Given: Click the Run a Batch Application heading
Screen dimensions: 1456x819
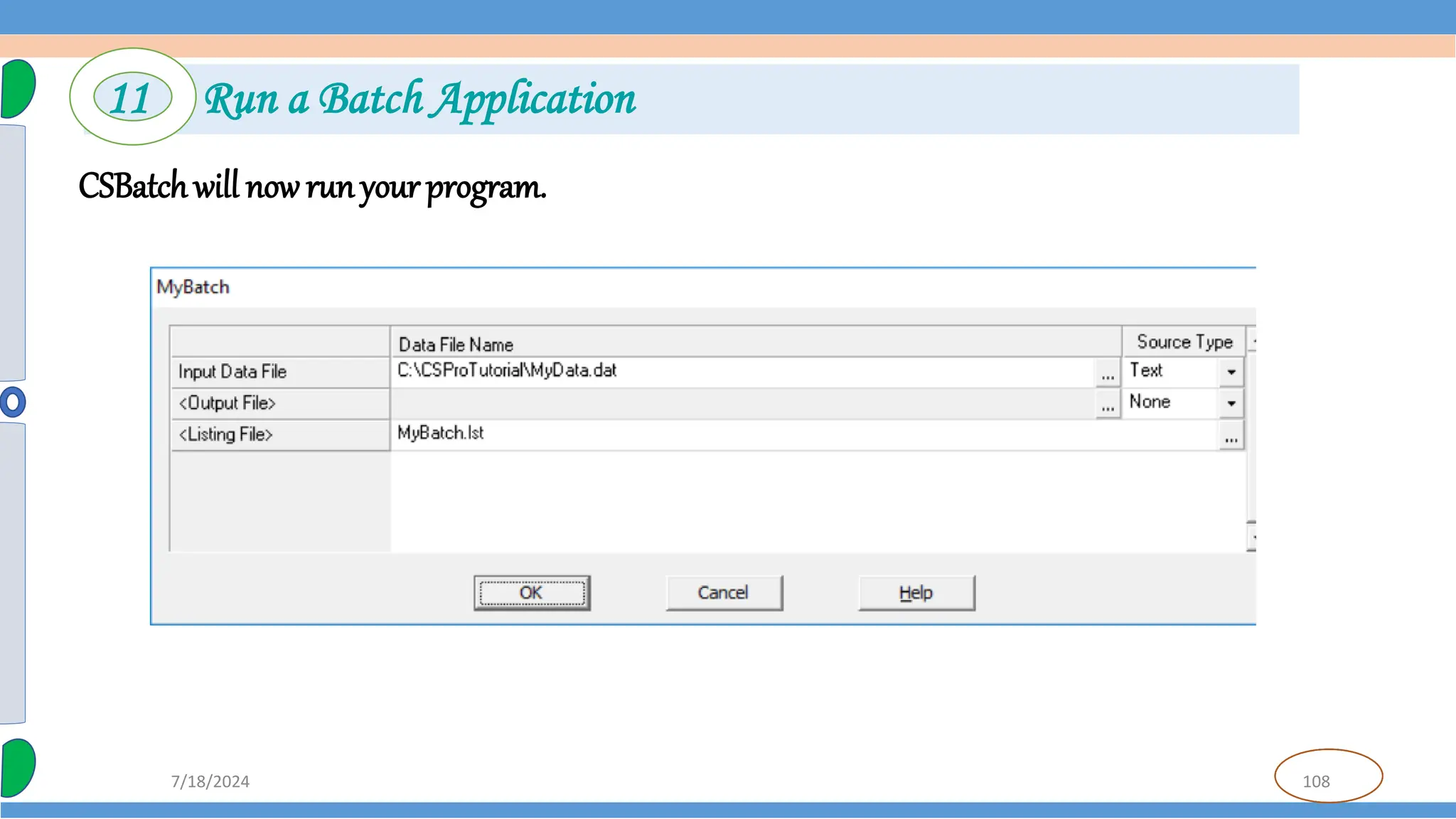Looking at the screenshot, I should 420,100.
